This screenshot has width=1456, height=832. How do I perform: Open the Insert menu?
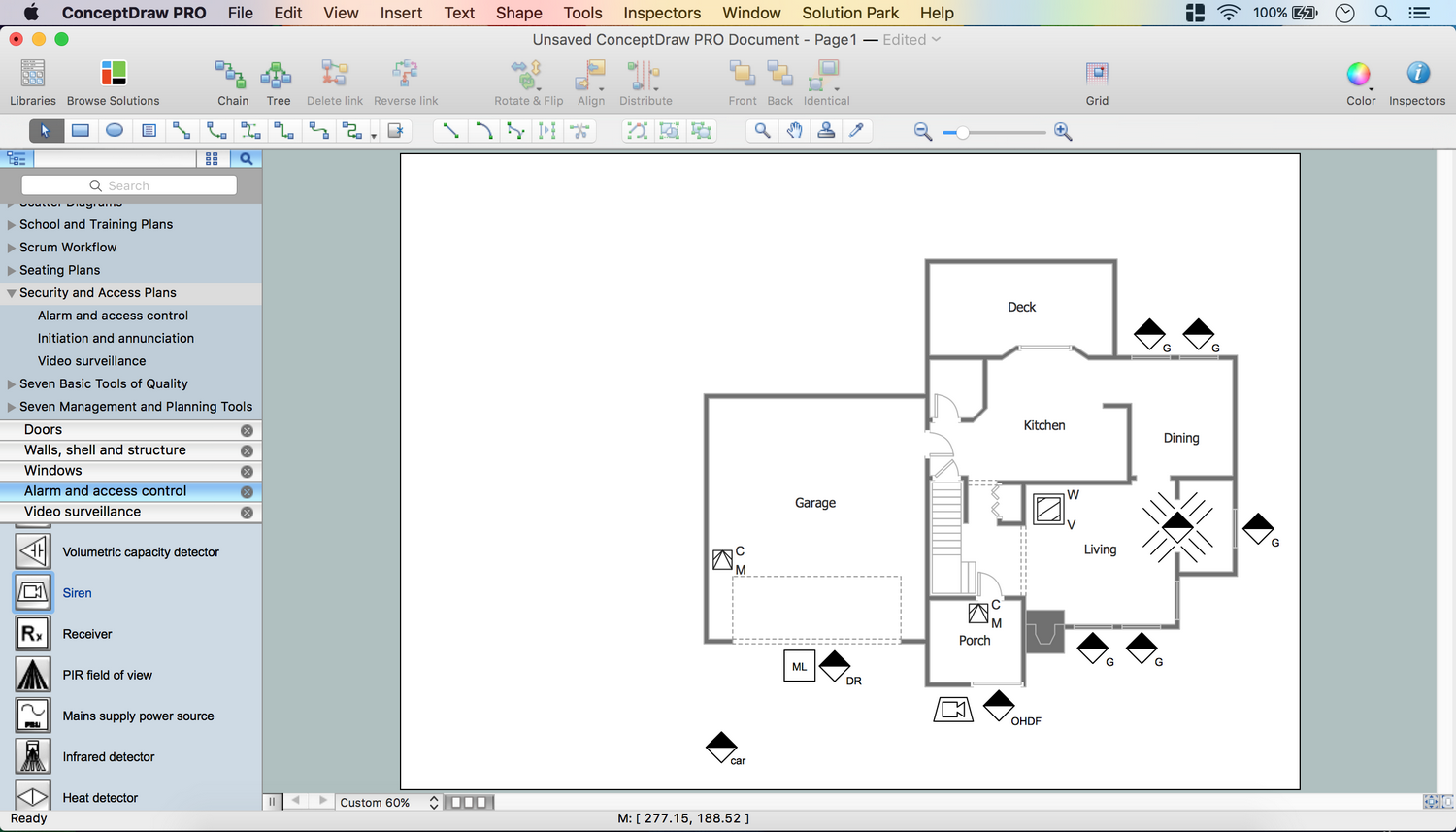point(401,13)
